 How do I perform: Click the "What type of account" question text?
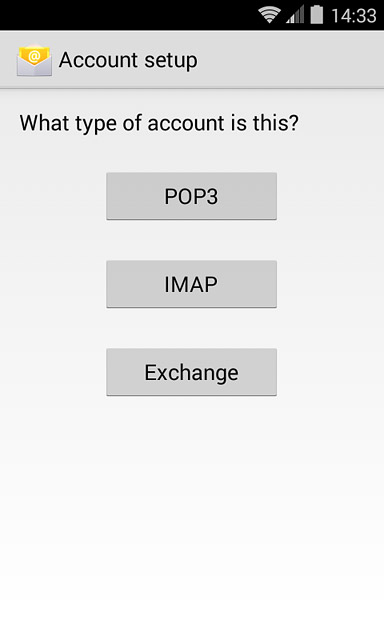click(159, 123)
